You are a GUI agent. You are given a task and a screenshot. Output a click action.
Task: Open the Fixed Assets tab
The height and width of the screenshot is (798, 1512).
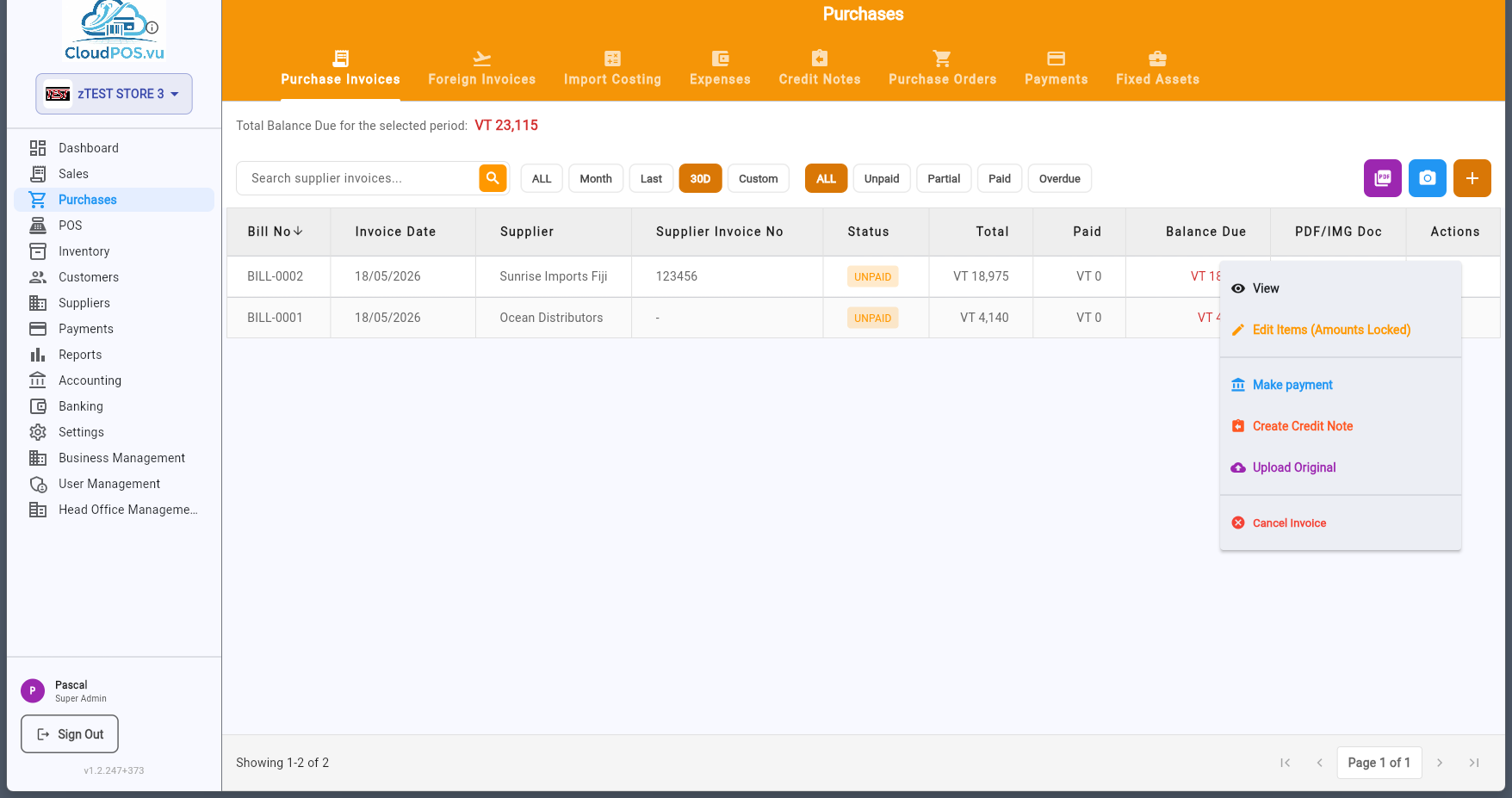[1157, 69]
